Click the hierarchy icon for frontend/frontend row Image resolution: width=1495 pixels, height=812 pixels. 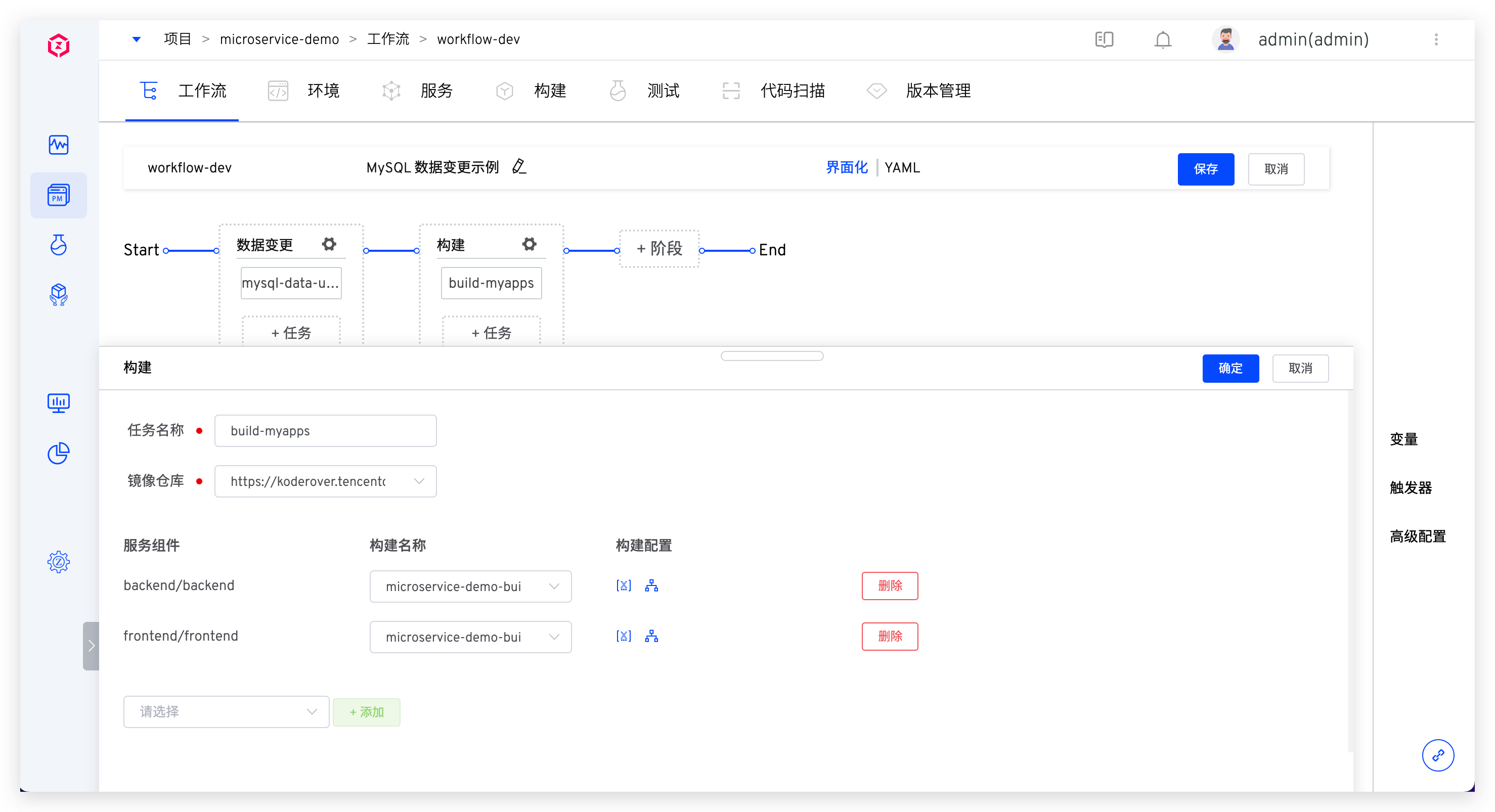[651, 636]
